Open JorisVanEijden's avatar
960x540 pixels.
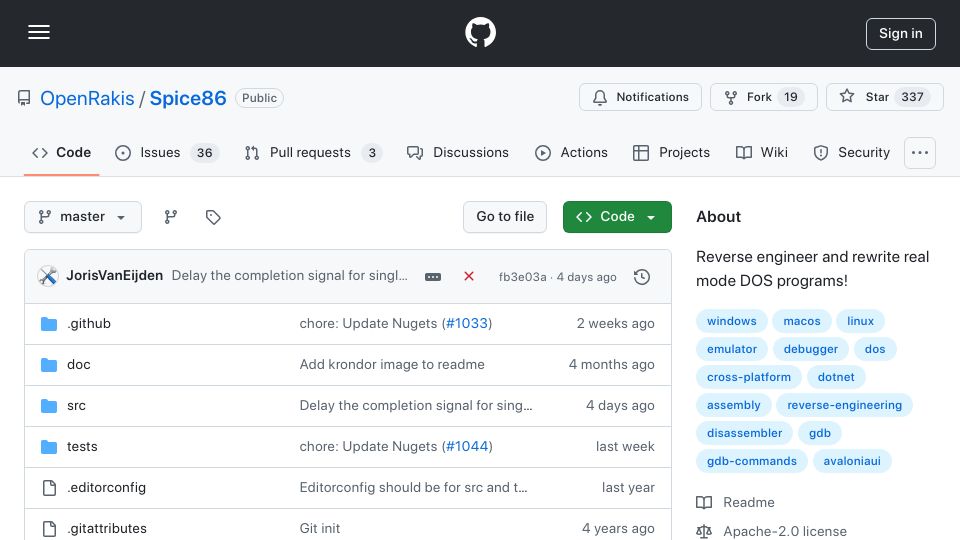coord(48,276)
